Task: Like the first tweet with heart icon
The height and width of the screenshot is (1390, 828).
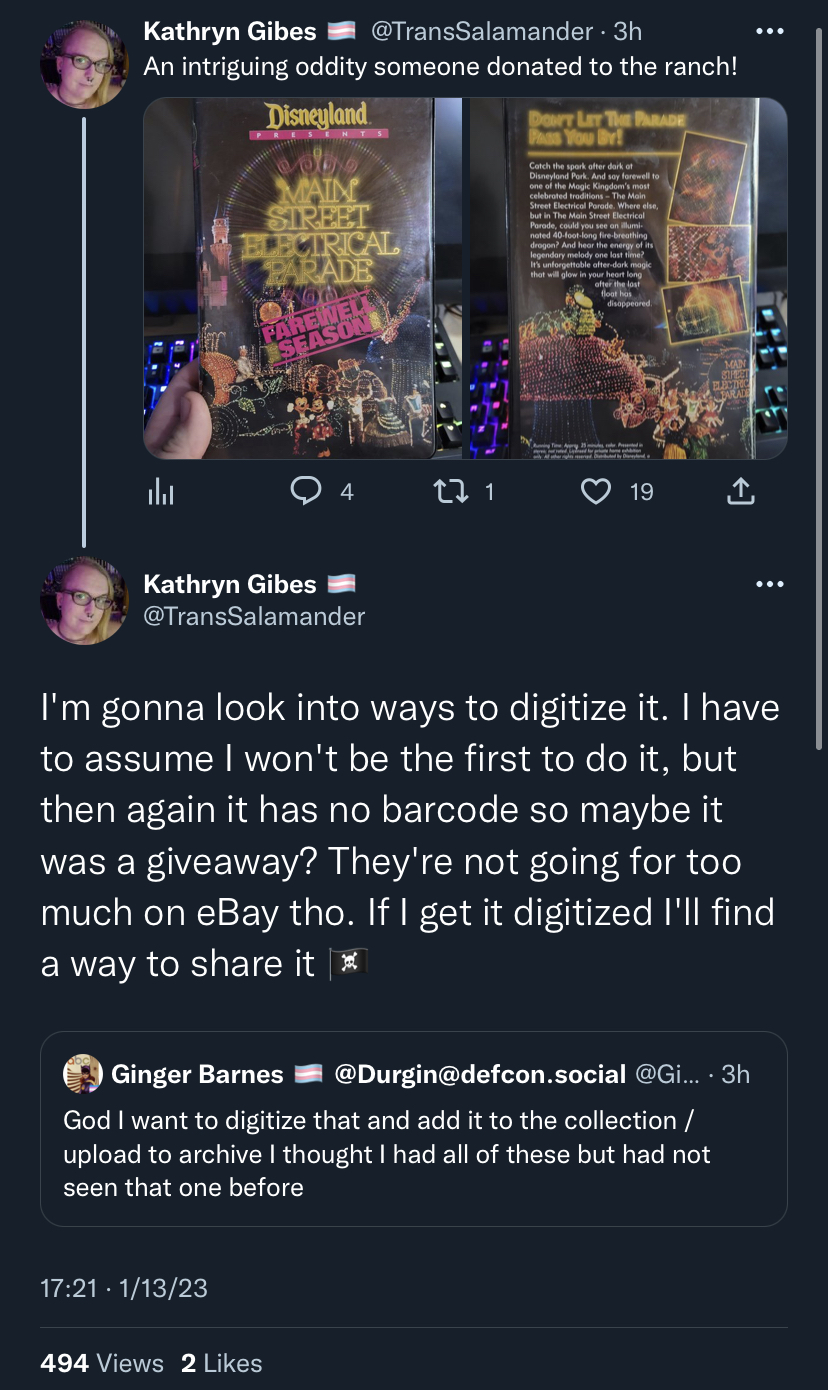Action: coord(596,491)
